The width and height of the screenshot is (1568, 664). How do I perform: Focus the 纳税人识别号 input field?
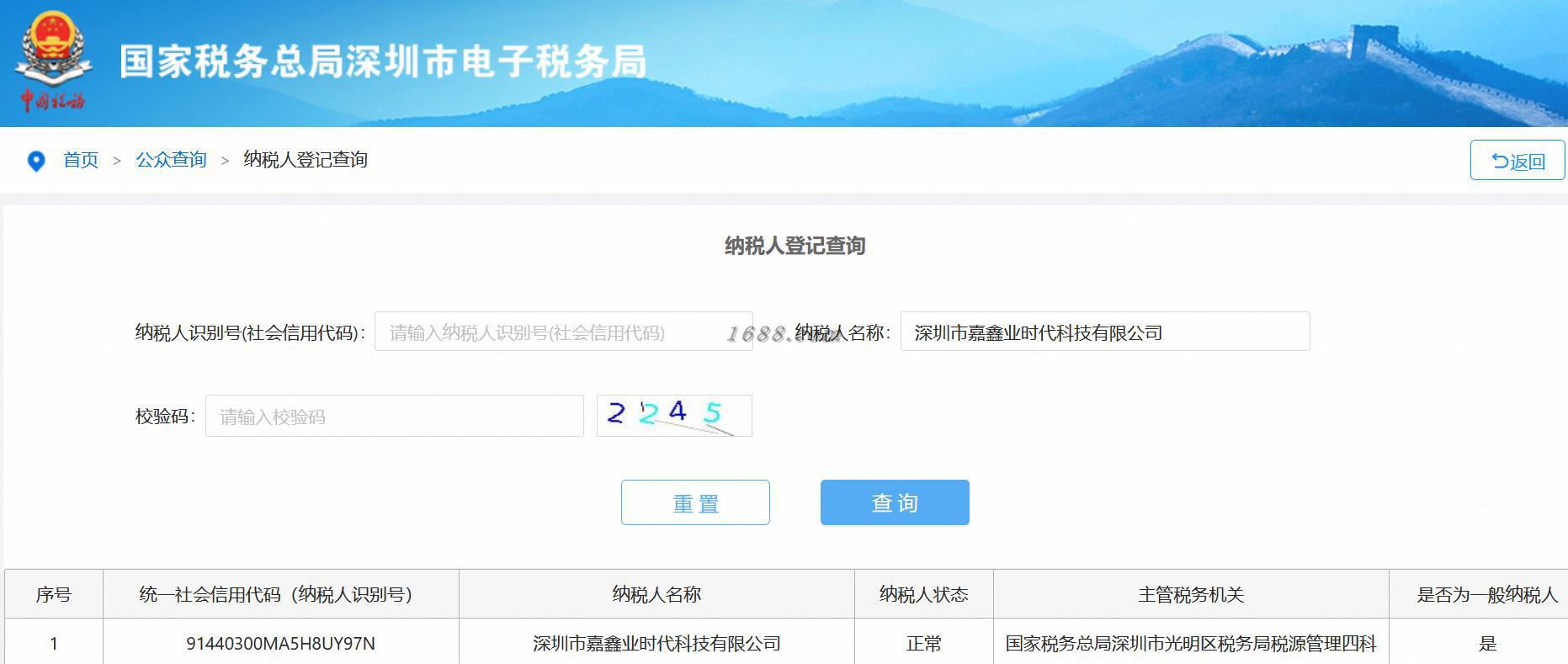point(564,332)
